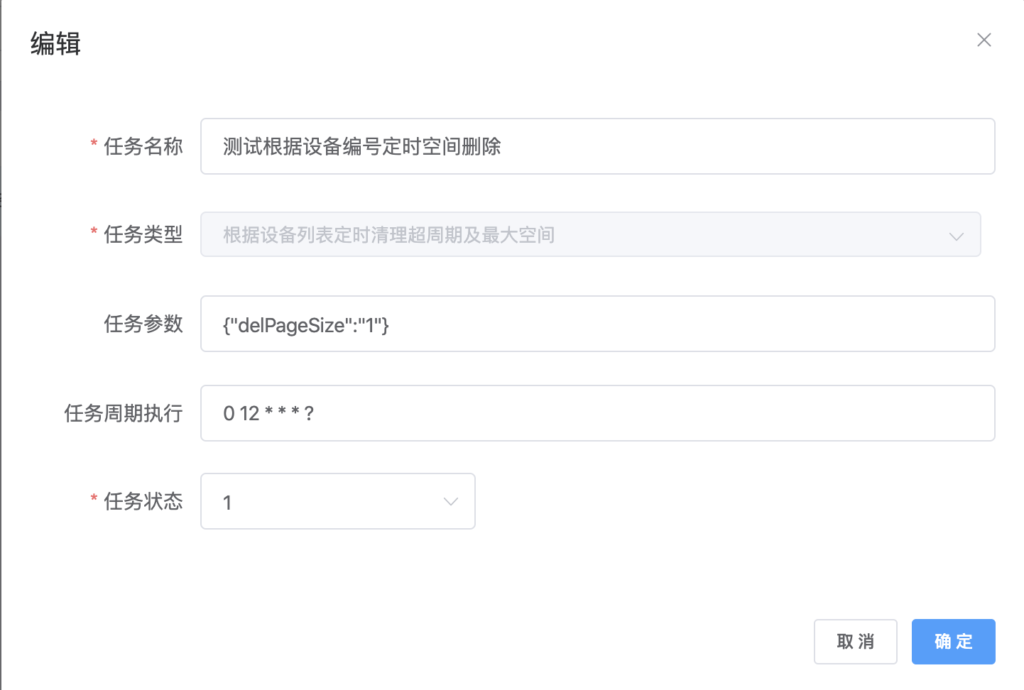
Task: Focus the 任务名称 input field
Action: [597, 146]
